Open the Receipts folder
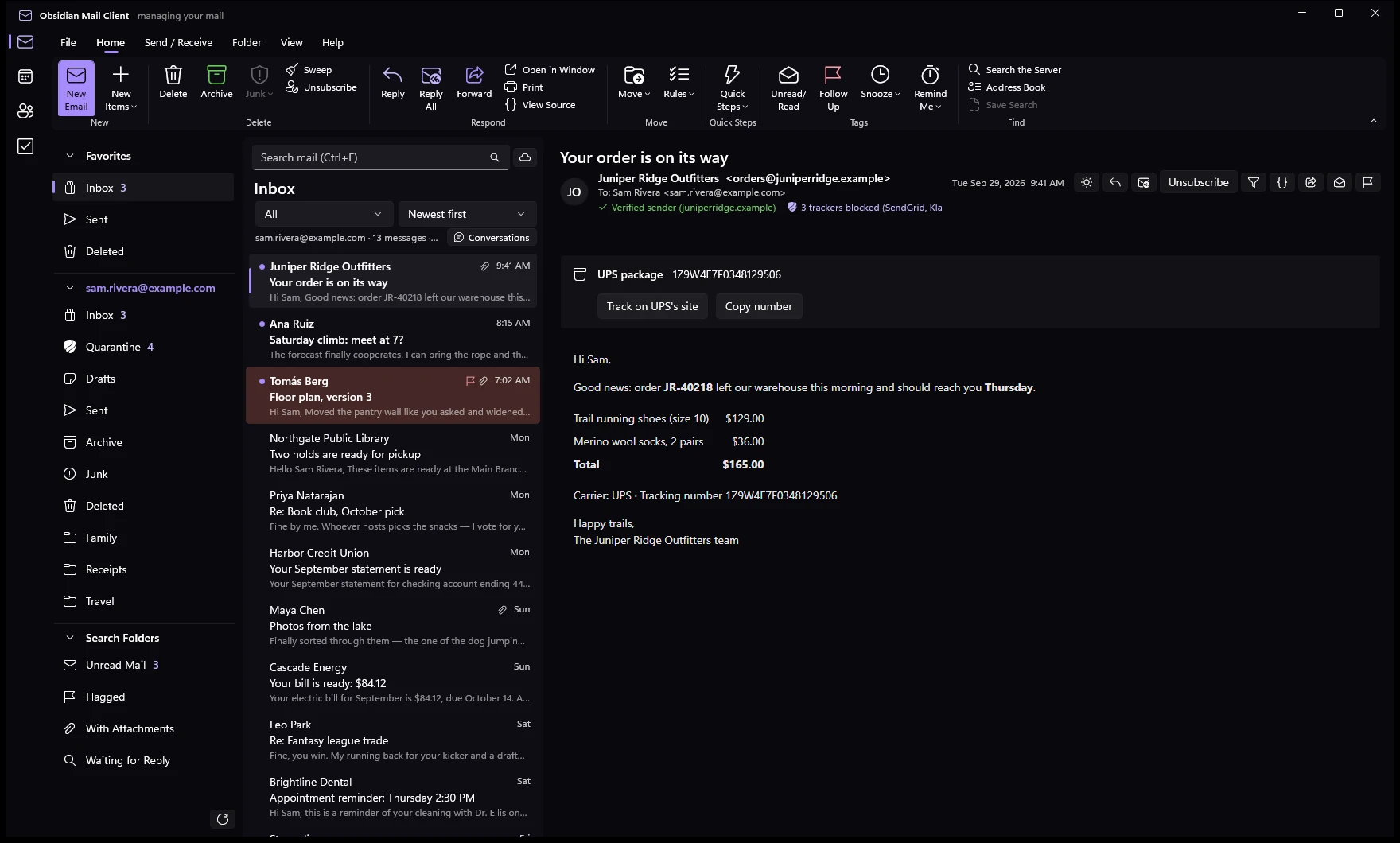1400x843 pixels. tap(144, 569)
